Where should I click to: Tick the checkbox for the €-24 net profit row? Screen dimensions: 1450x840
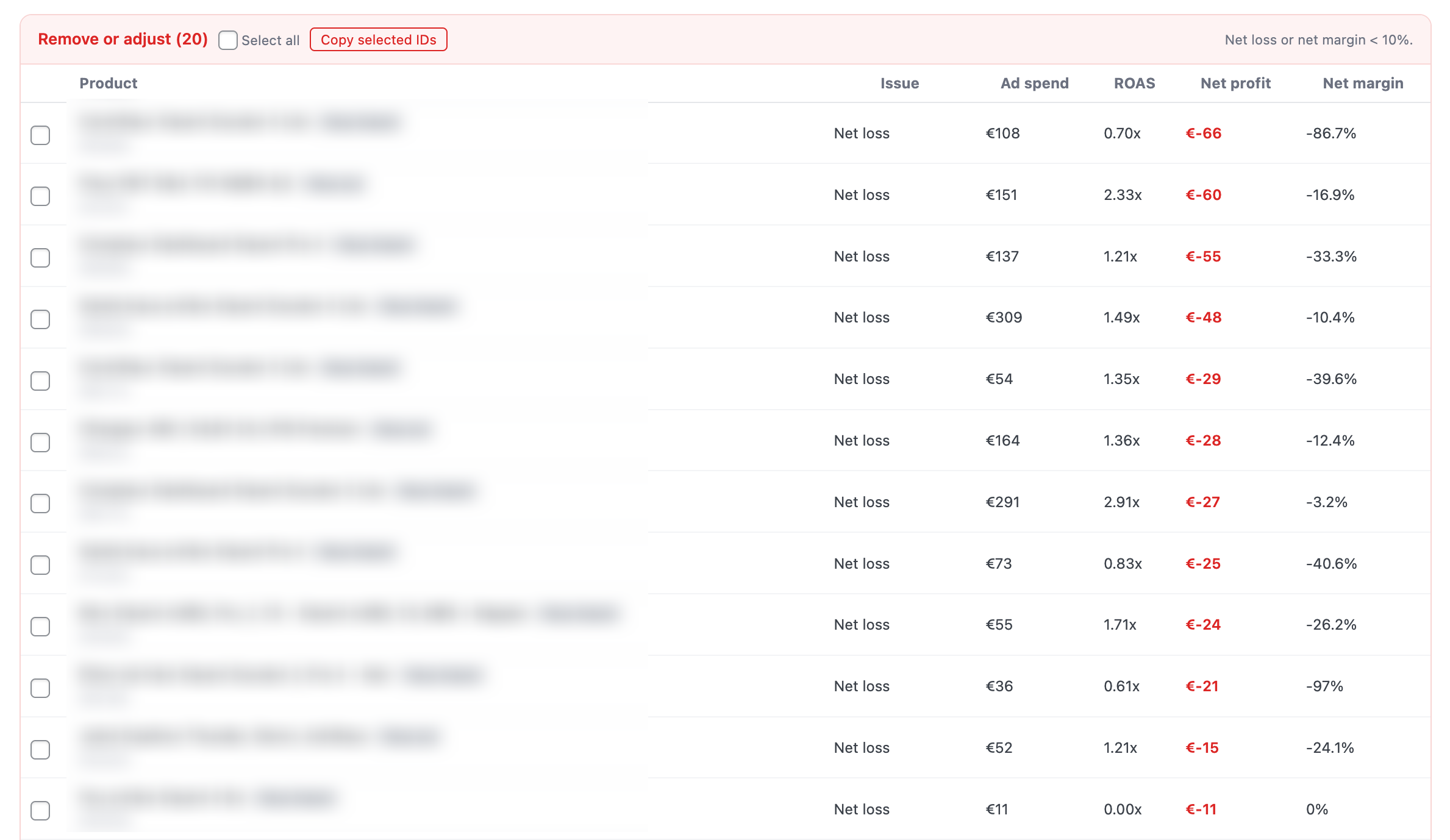[x=40, y=626]
